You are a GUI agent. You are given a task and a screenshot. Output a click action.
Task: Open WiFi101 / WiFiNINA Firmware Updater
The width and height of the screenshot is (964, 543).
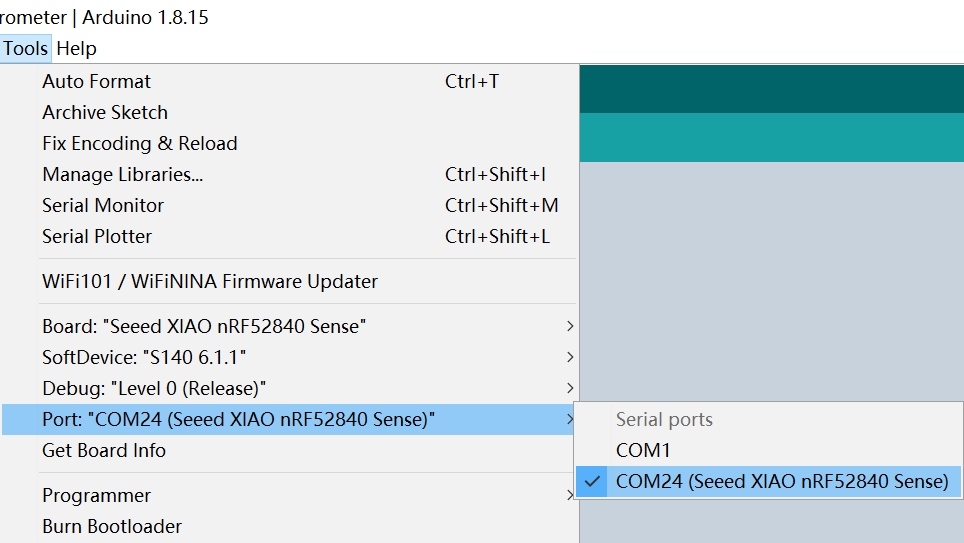tap(290, 282)
